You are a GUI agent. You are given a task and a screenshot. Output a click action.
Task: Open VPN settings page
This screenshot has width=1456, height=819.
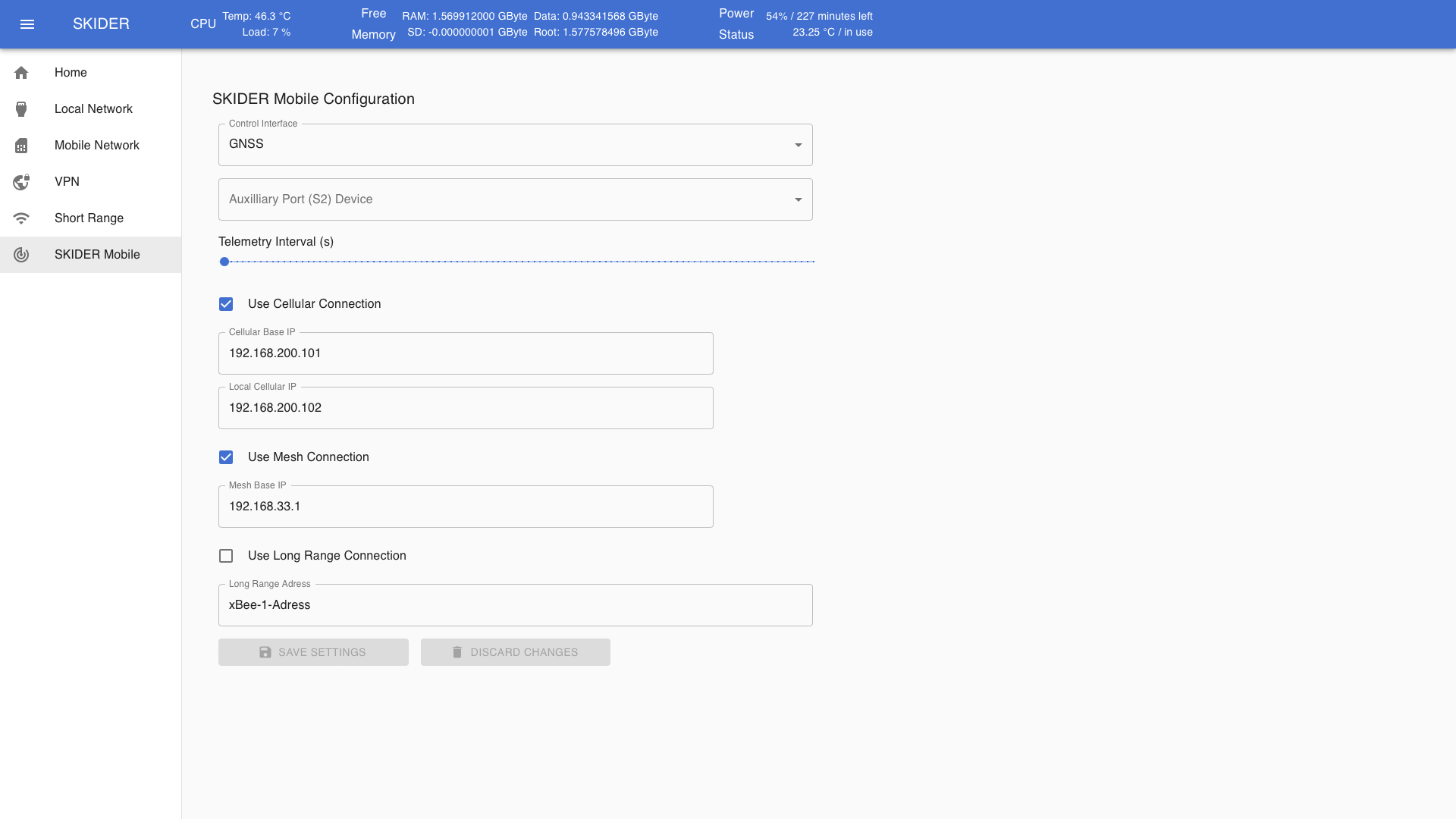(x=91, y=182)
